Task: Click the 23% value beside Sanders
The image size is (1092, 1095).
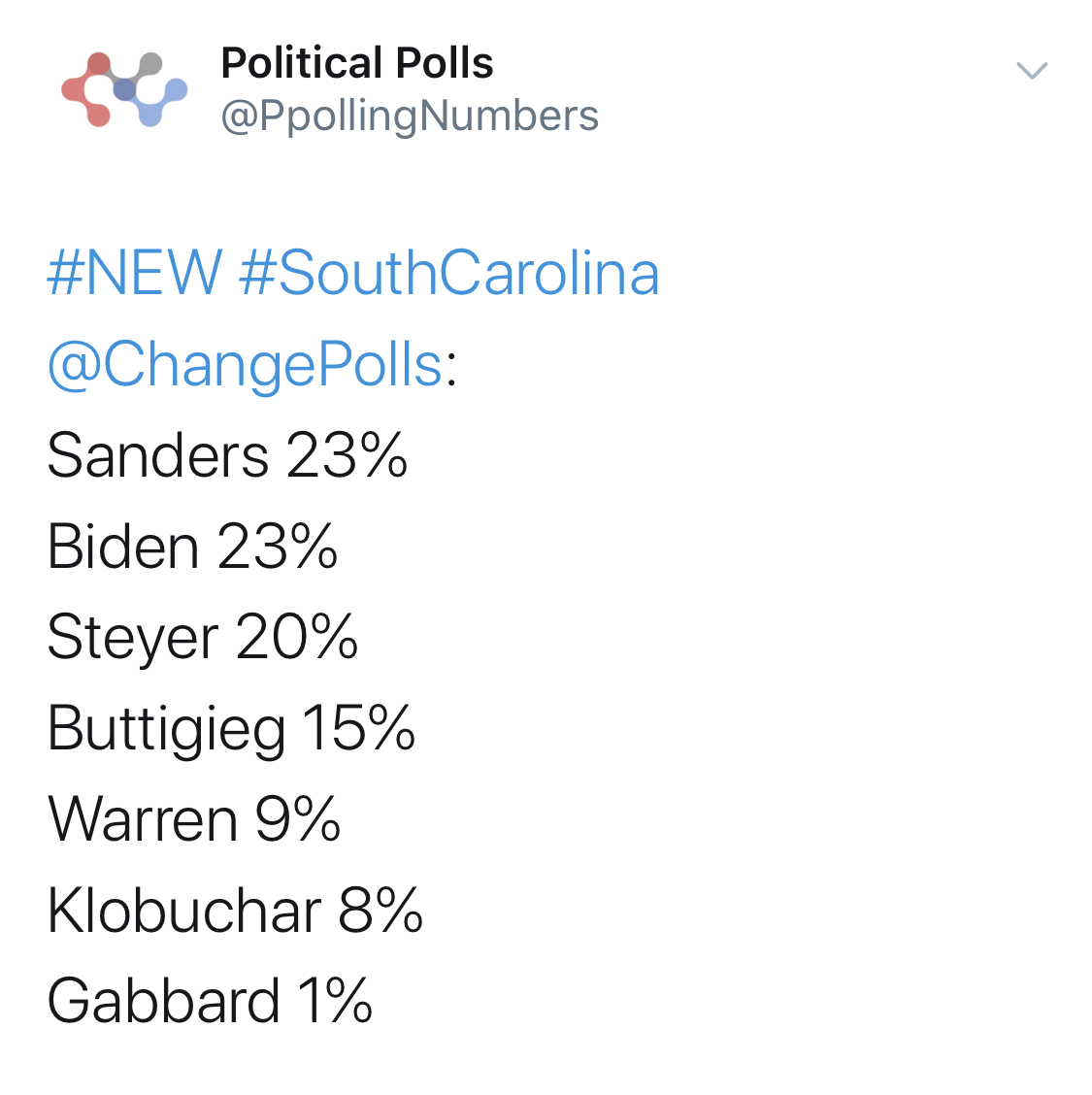Action: [347, 455]
